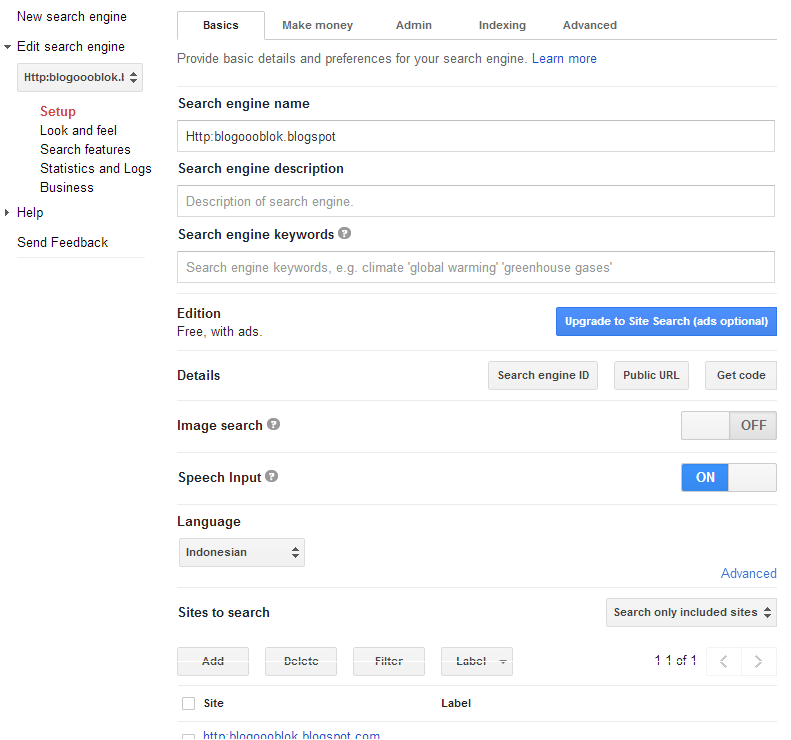The width and height of the screenshot is (791, 740).
Task: Toggle Image search switch on
Action: (729, 425)
